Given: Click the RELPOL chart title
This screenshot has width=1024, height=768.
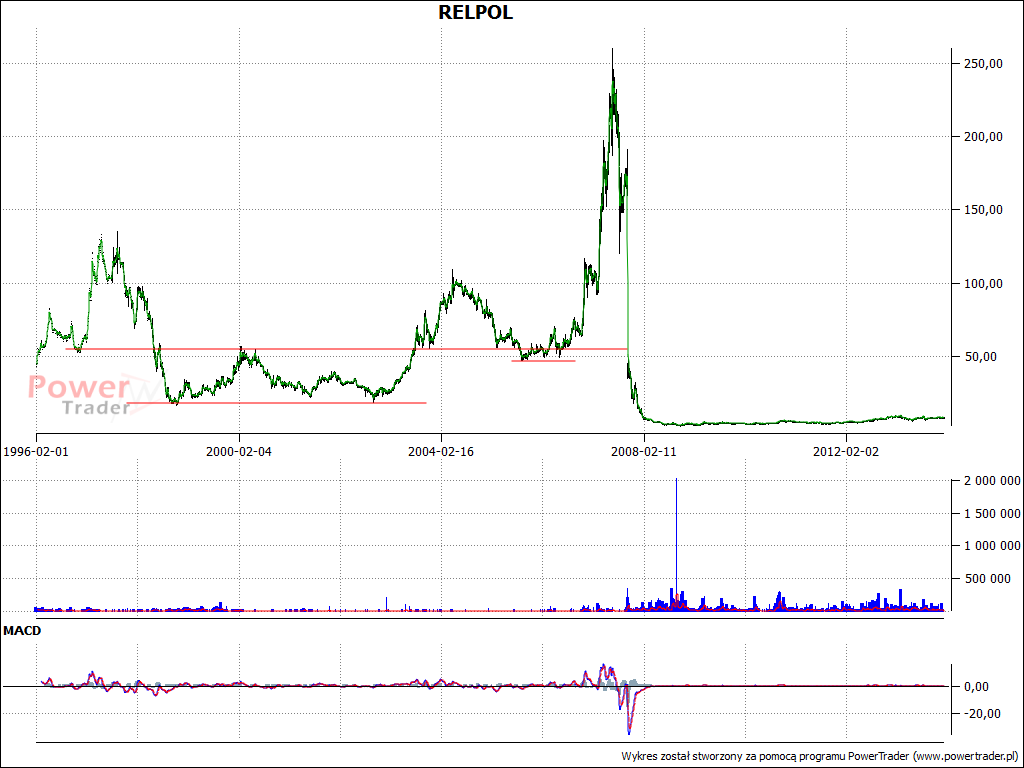Looking at the screenshot, I should (x=475, y=12).
